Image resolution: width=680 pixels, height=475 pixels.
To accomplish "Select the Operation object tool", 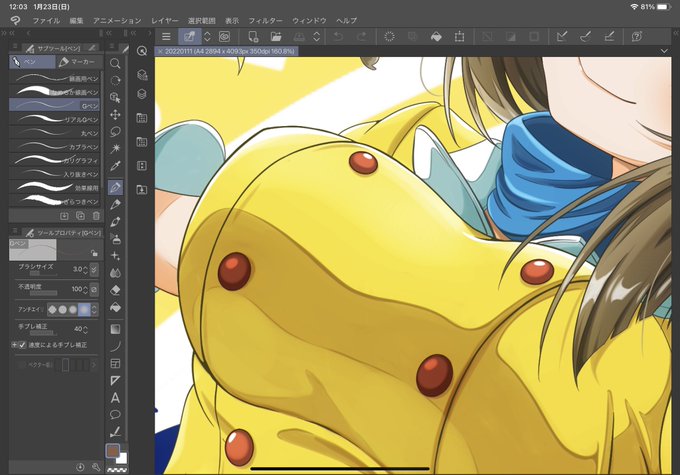I will 115,97.
